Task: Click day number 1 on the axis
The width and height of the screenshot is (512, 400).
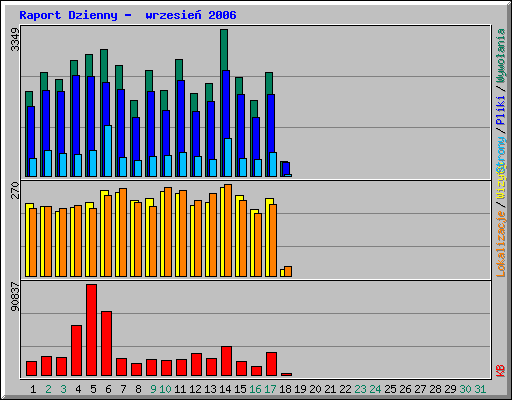Action: coord(33,389)
